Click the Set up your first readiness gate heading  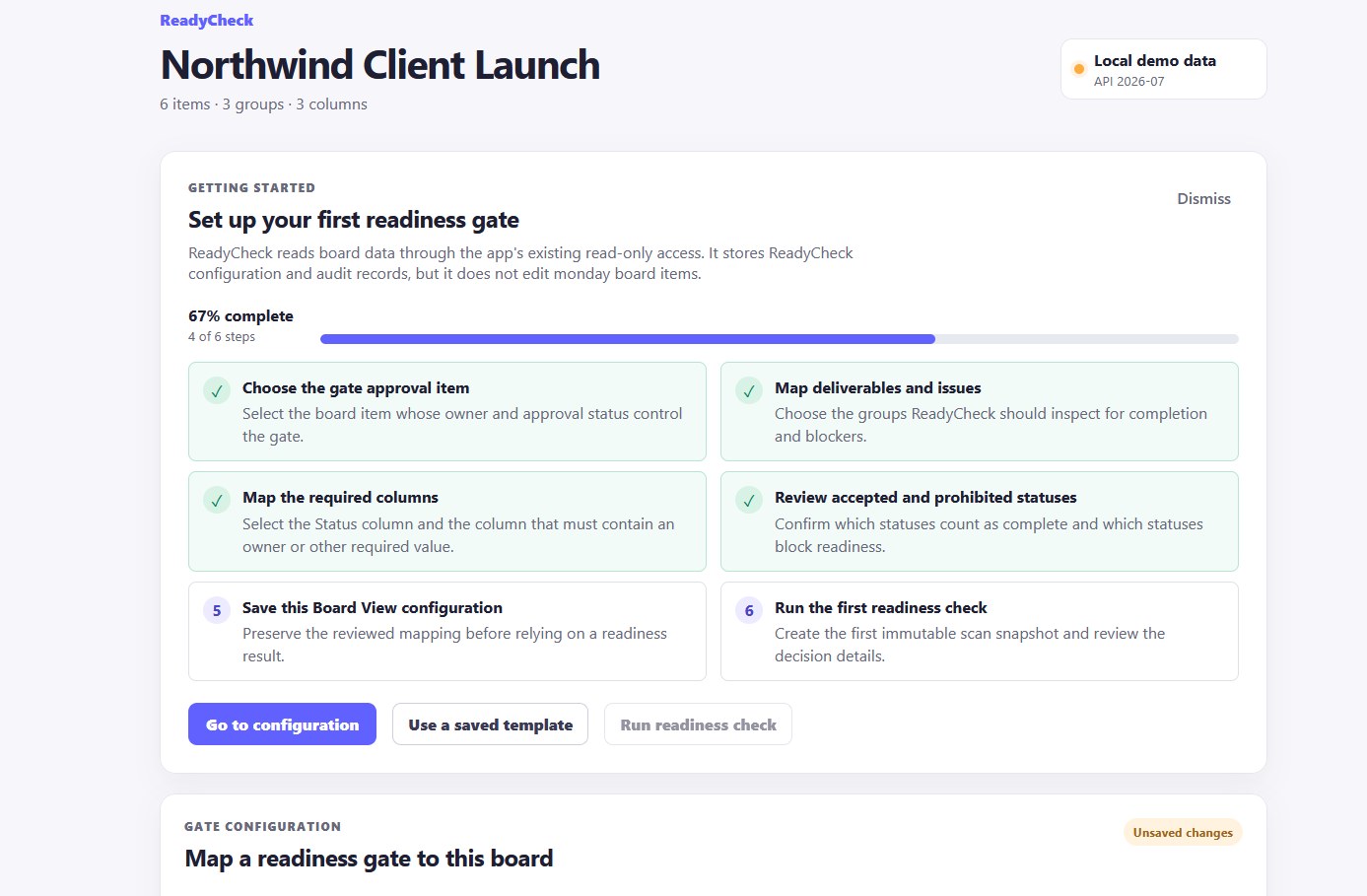354,220
